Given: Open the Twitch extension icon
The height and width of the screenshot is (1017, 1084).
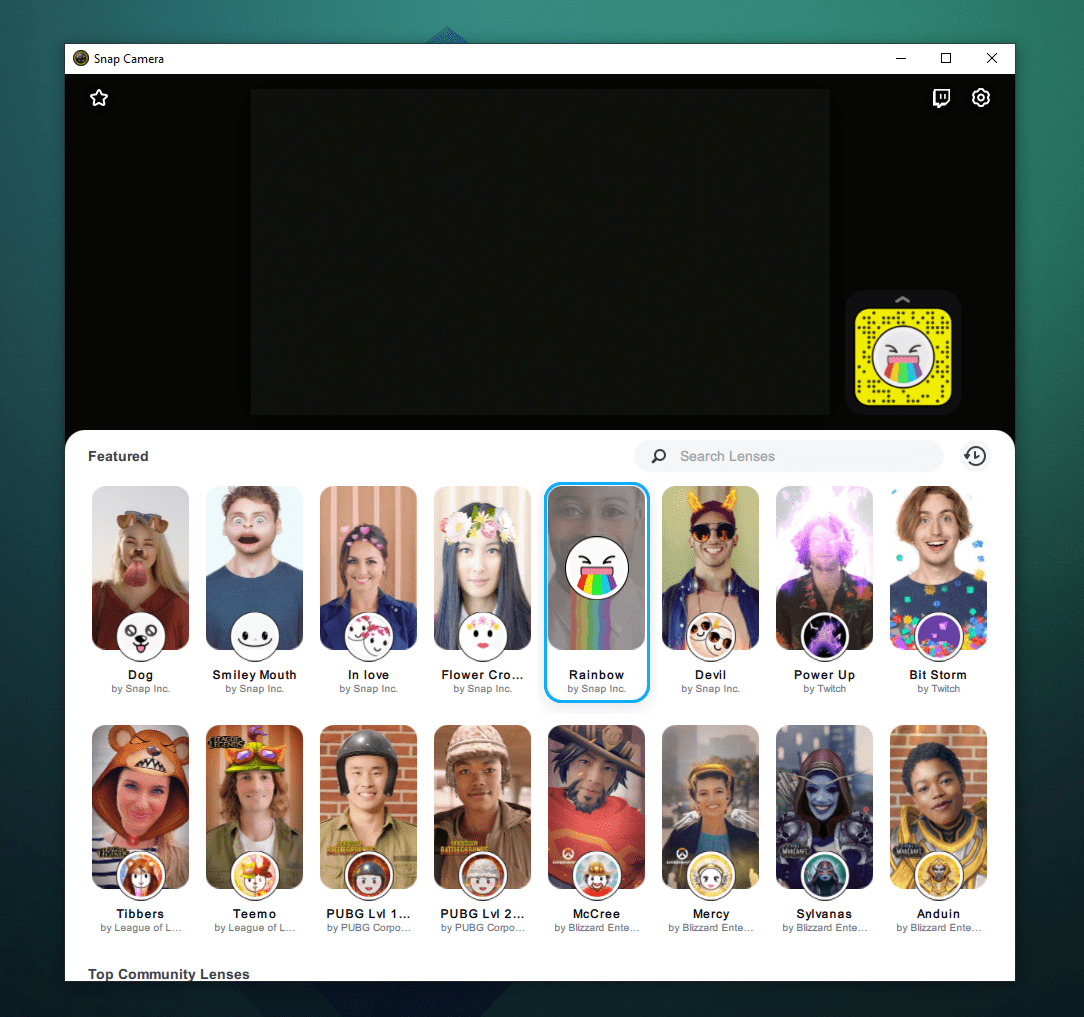Looking at the screenshot, I should [941, 98].
